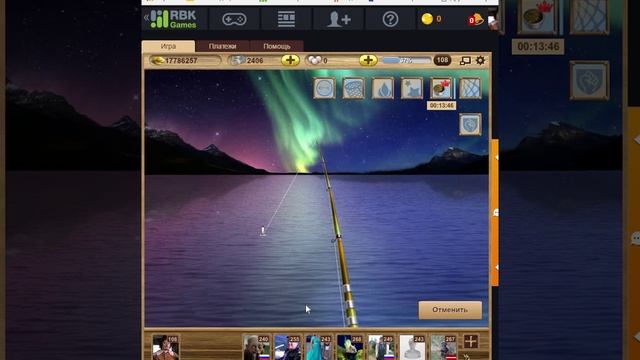
Task: Open the settings gear icon
Action: 480,61
